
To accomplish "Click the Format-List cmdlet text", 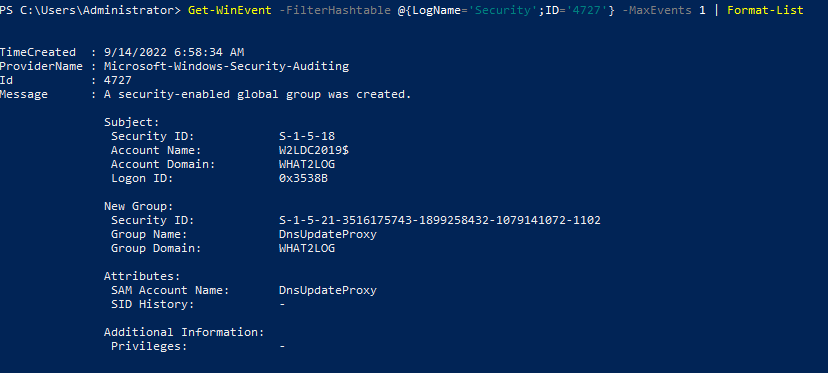I will 765,11.
